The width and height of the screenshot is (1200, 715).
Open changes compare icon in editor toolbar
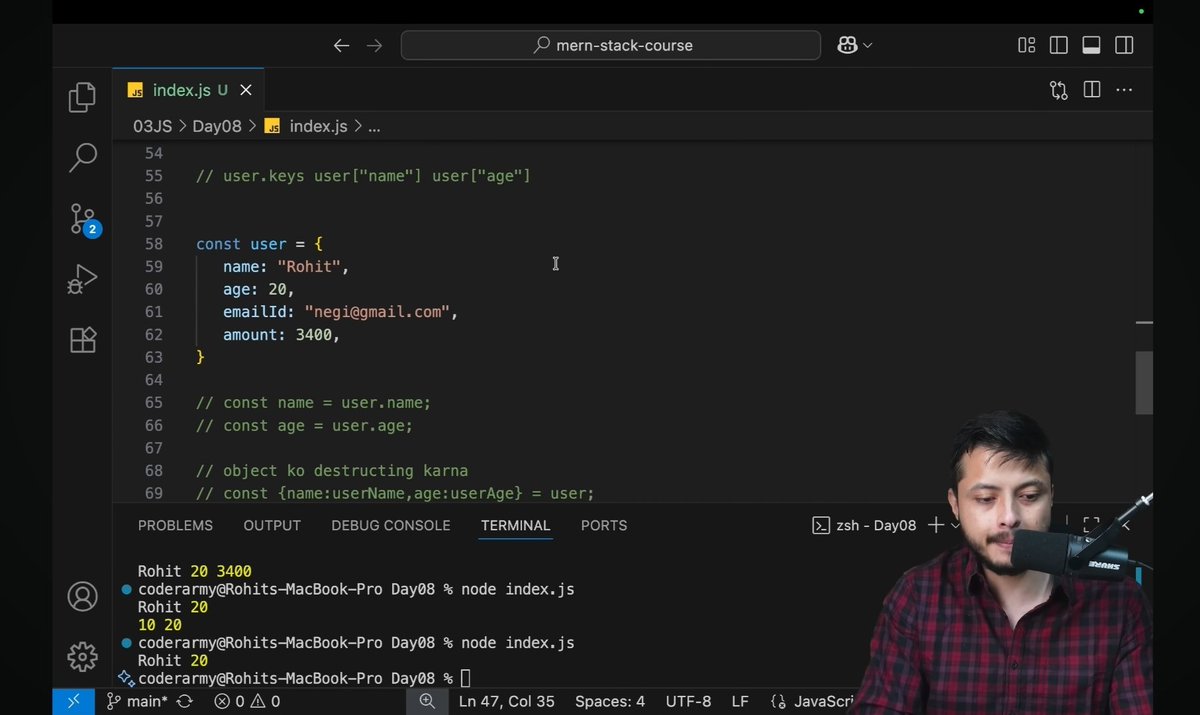pyautogui.click(x=1059, y=90)
